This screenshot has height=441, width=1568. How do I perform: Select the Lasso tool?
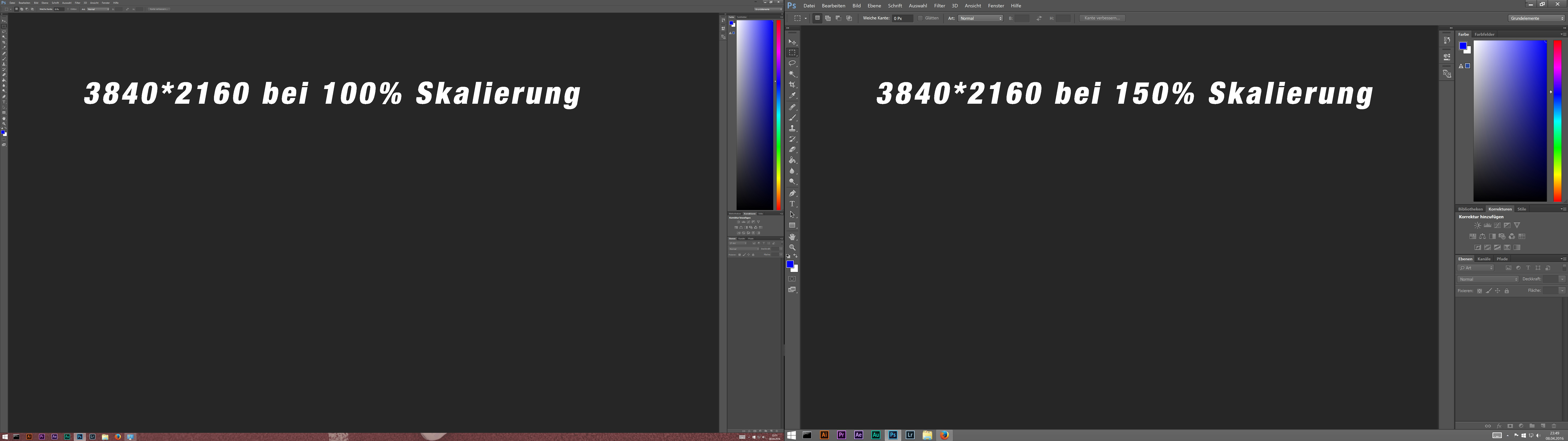tap(792, 63)
